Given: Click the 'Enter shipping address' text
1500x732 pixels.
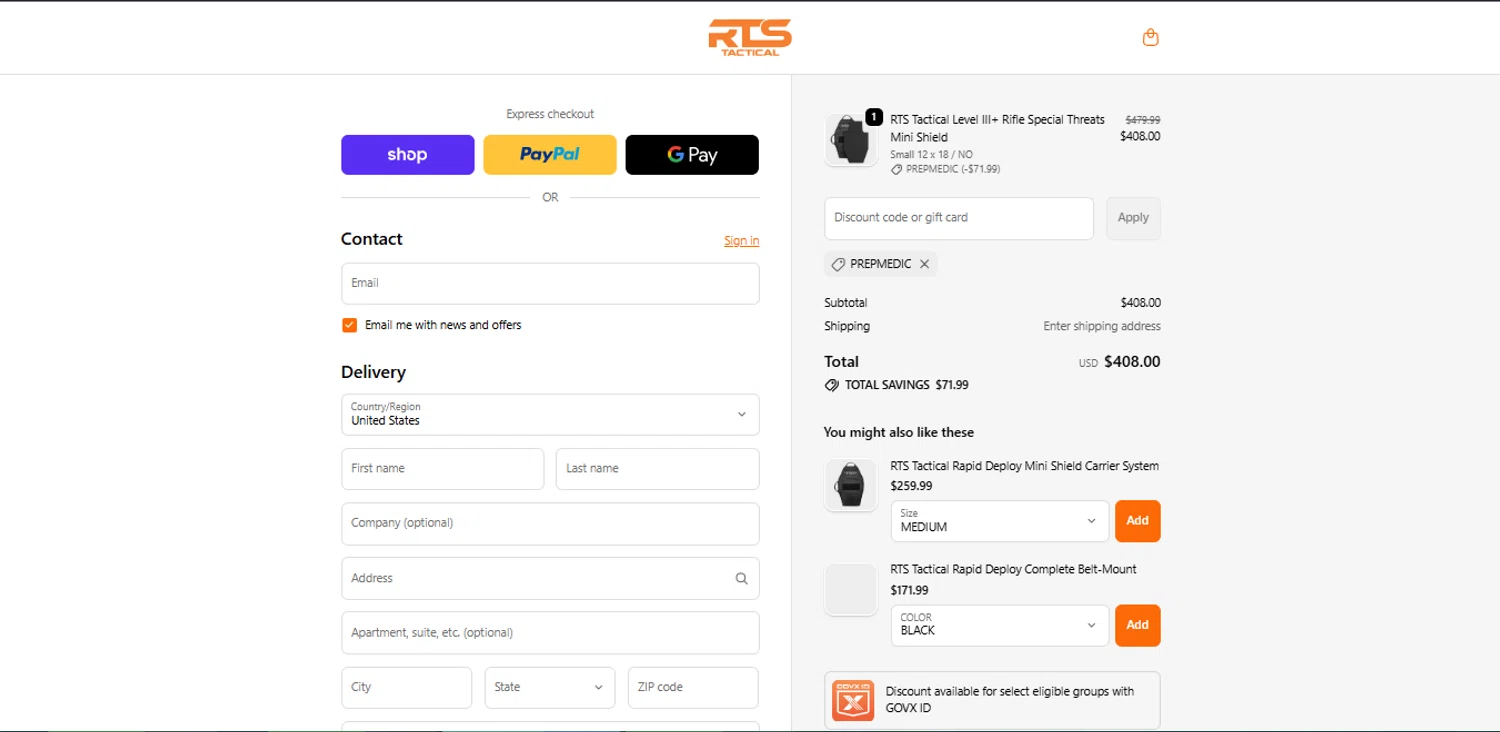Looking at the screenshot, I should (1102, 326).
